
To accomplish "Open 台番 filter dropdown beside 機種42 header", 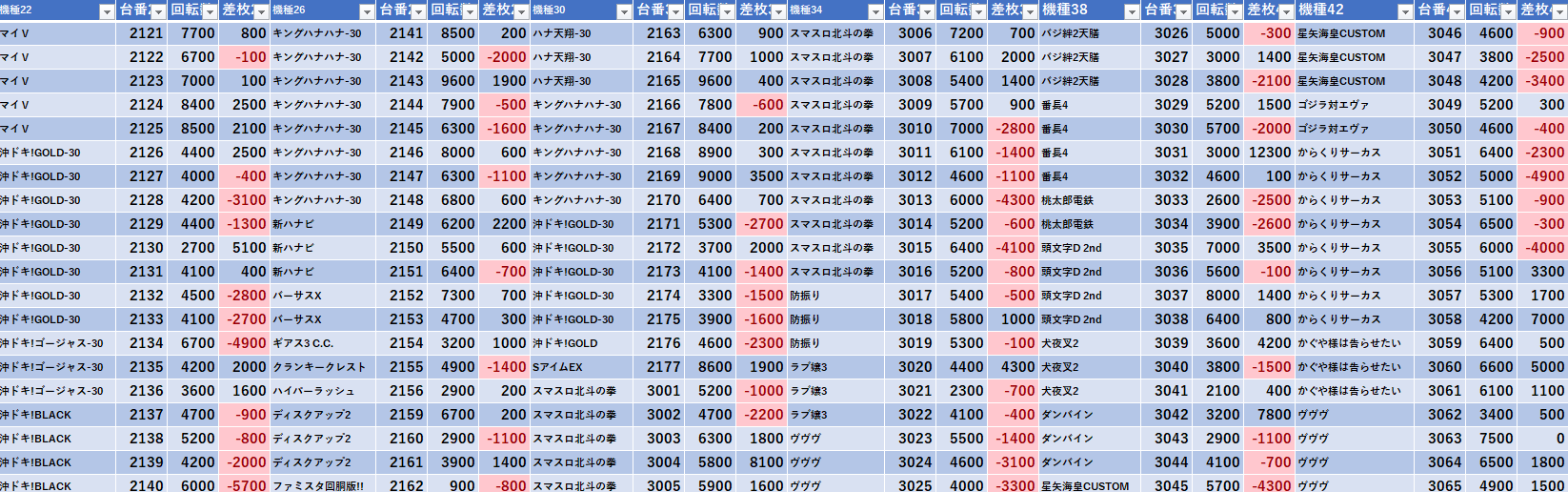I will point(1457,11).
